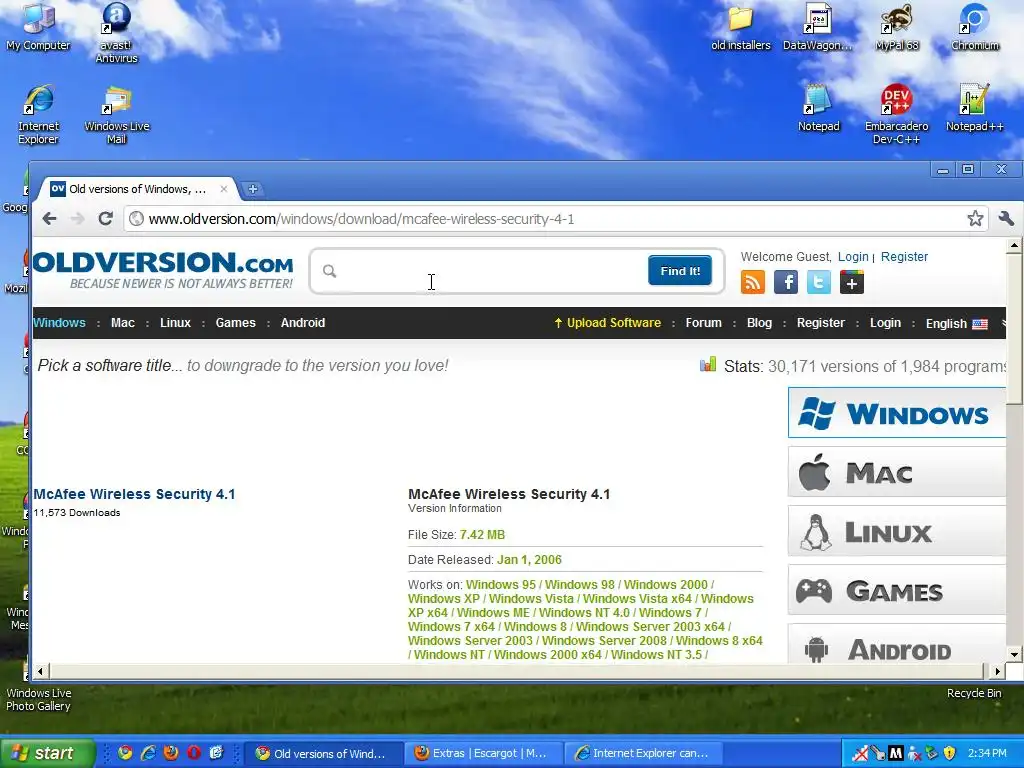This screenshot has height=768, width=1024.
Task: Click Upload Software in nav bar
Action: point(607,323)
